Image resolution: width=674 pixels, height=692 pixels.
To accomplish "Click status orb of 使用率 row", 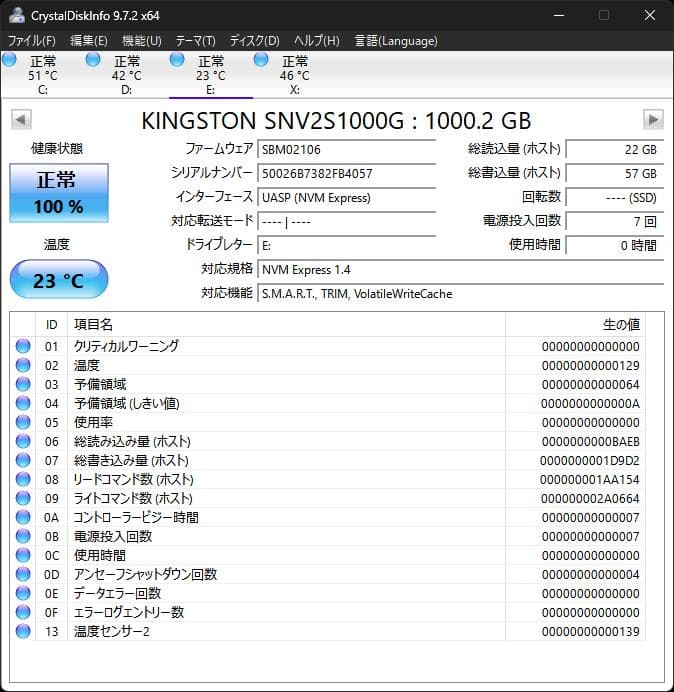I will click(x=23, y=422).
